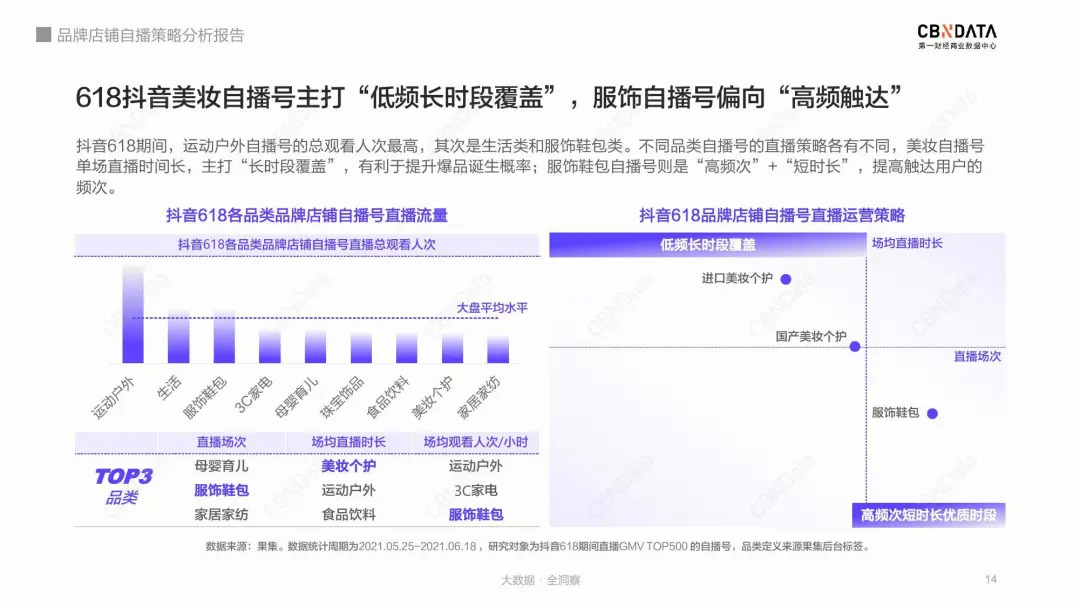The width and height of the screenshot is (1080, 607).
Task: Click '运动户外' in 场均观看人次 column
Action: click(x=476, y=466)
